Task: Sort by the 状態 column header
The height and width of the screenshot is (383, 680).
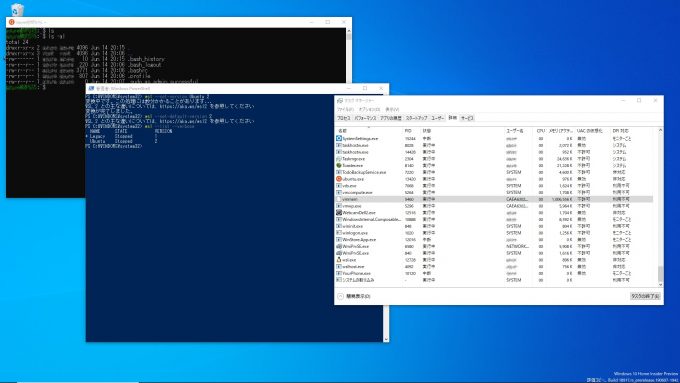Action: coord(462,131)
